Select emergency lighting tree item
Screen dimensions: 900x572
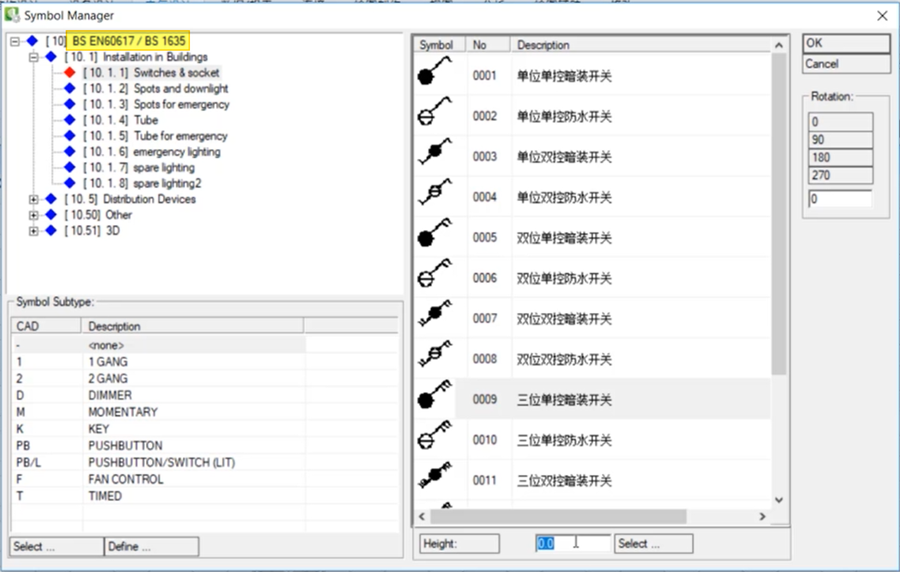point(152,152)
